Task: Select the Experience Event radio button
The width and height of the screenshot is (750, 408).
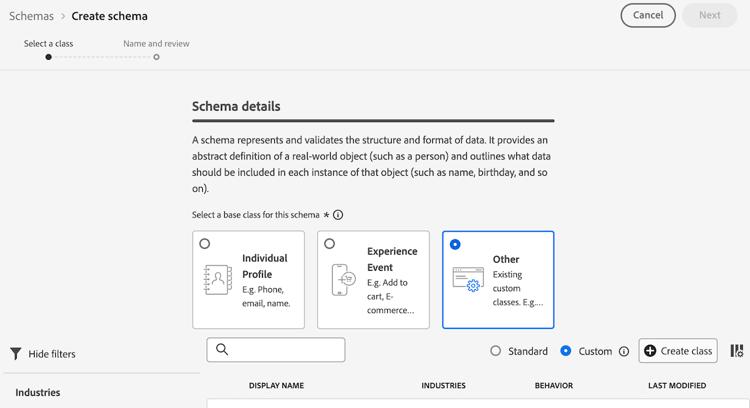Action: pyautogui.click(x=330, y=244)
